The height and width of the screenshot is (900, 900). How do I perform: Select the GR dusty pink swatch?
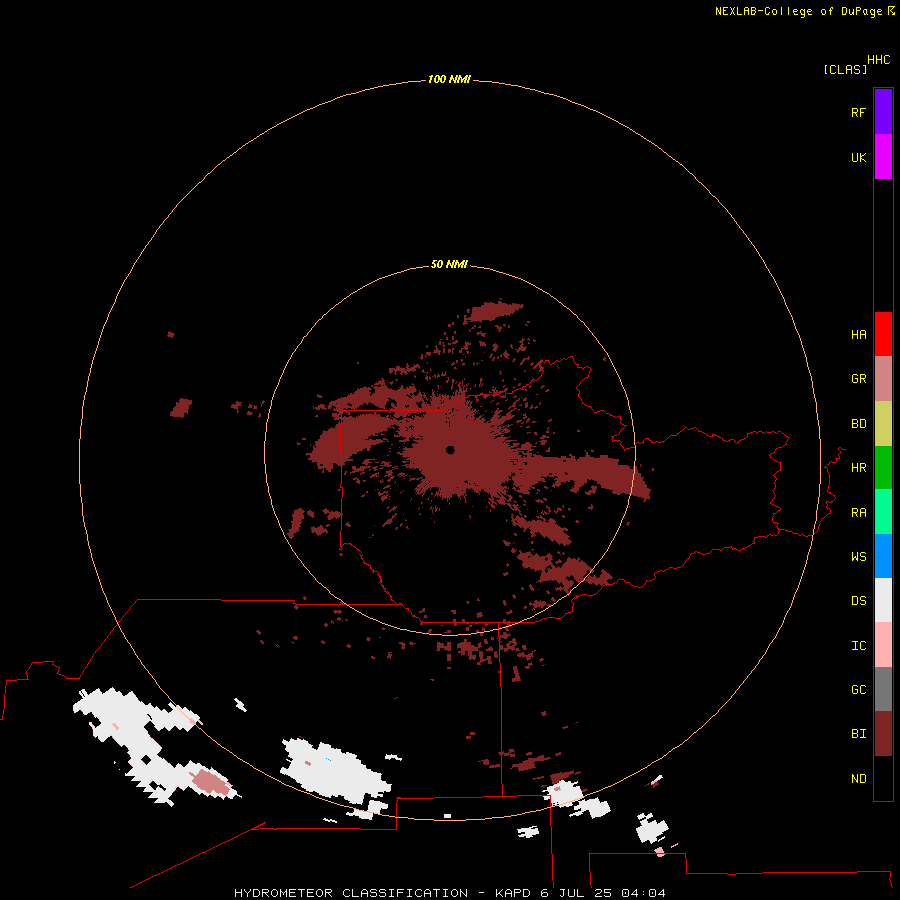(883, 379)
